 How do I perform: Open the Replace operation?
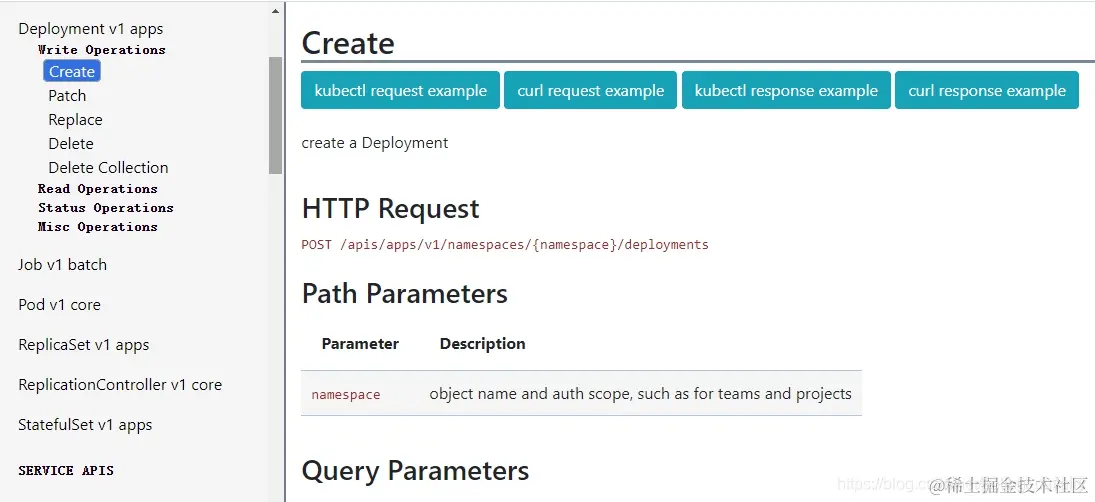[75, 119]
